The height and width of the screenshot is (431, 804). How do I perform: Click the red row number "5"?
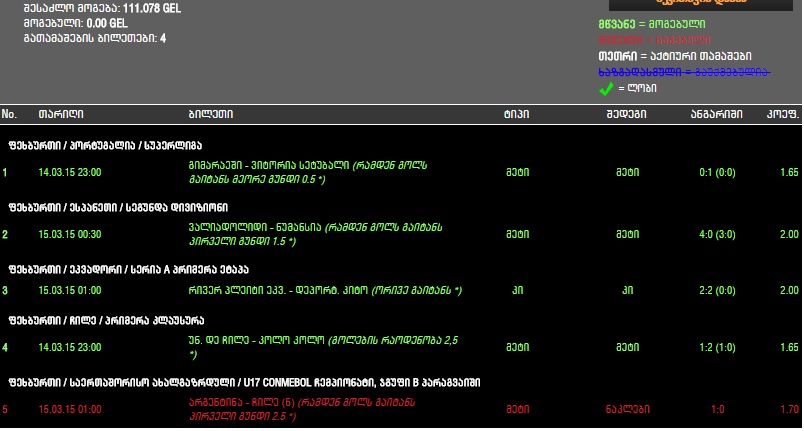5,409
